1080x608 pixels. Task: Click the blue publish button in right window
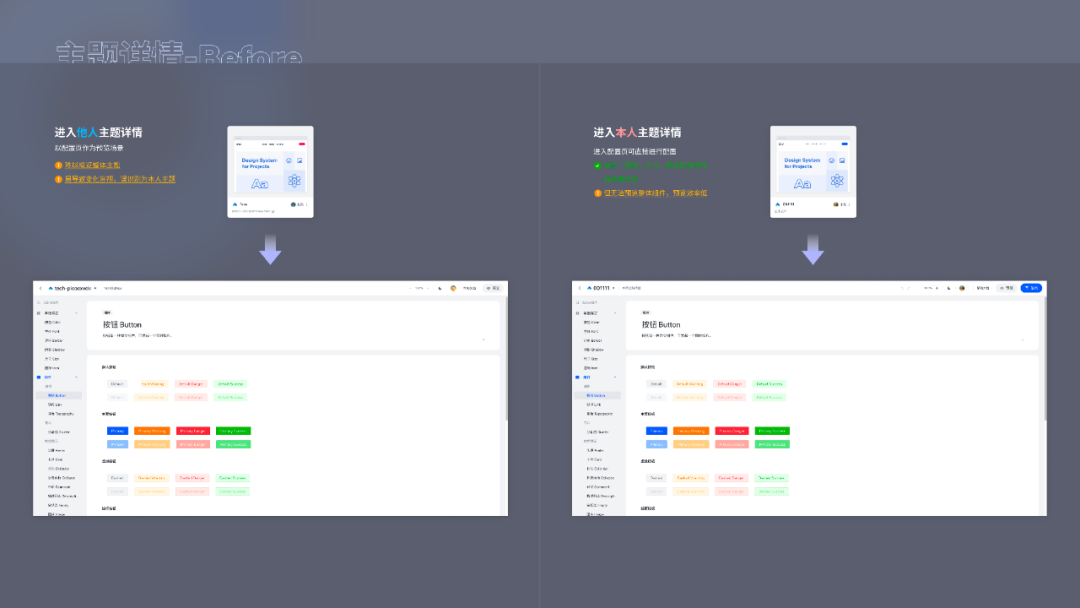coord(1031,288)
